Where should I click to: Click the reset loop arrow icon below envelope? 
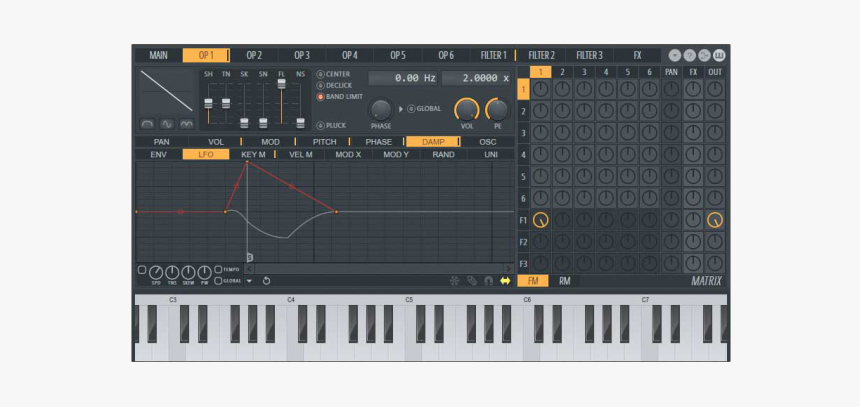(x=267, y=281)
